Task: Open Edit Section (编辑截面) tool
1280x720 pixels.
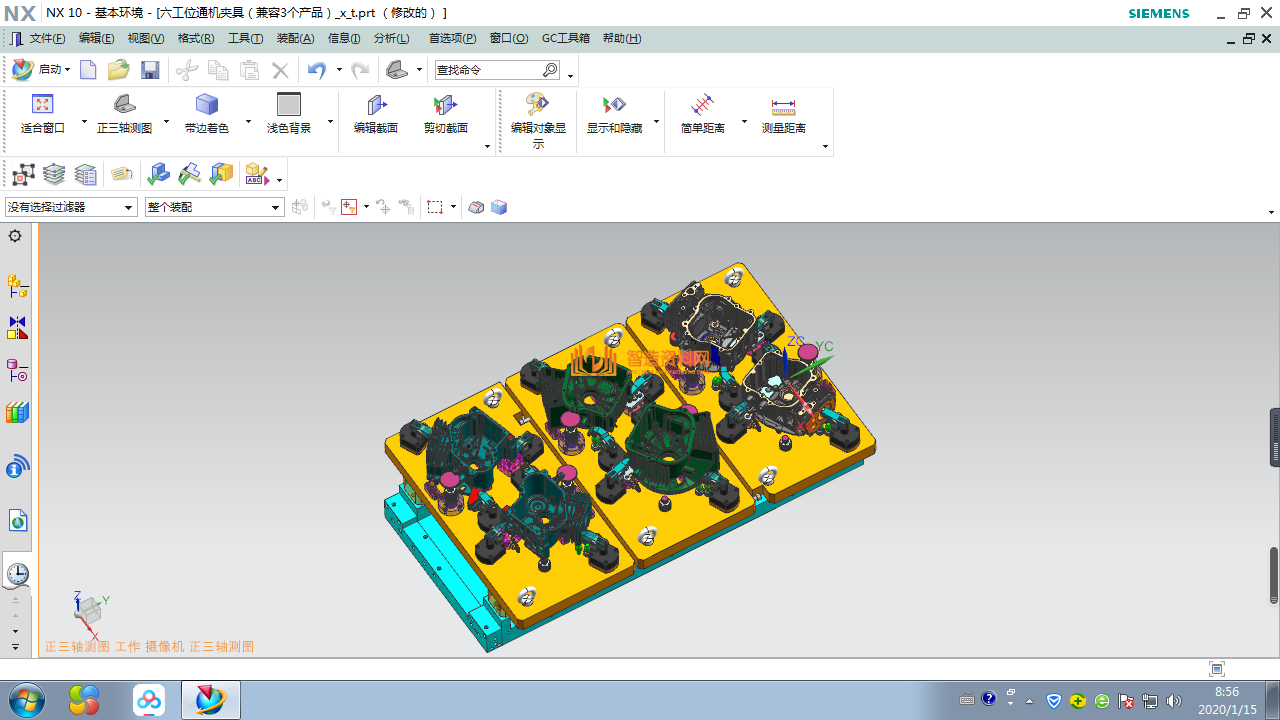Action: pos(376,105)
